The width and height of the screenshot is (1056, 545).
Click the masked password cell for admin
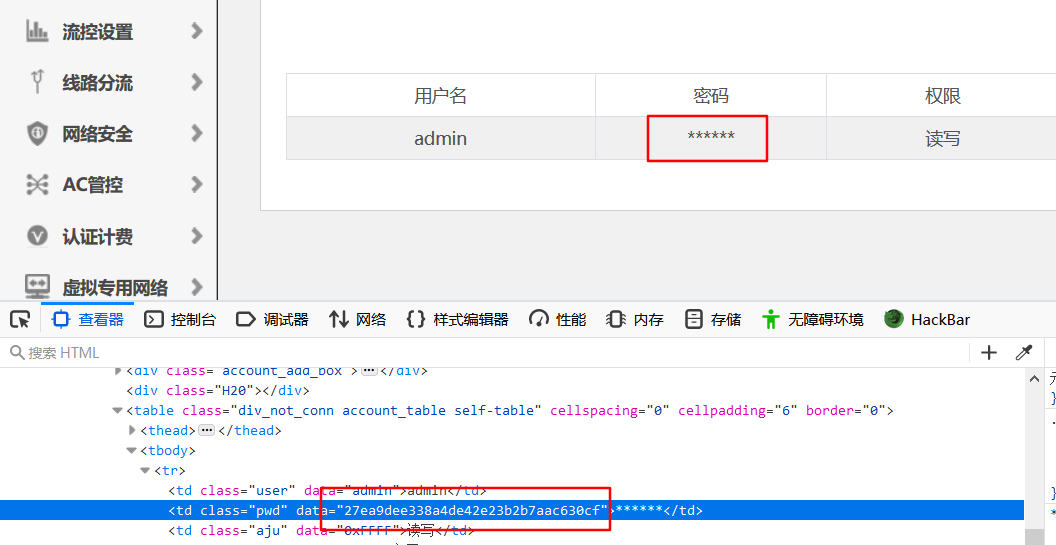pyautogui.click(x=710, y=138)
